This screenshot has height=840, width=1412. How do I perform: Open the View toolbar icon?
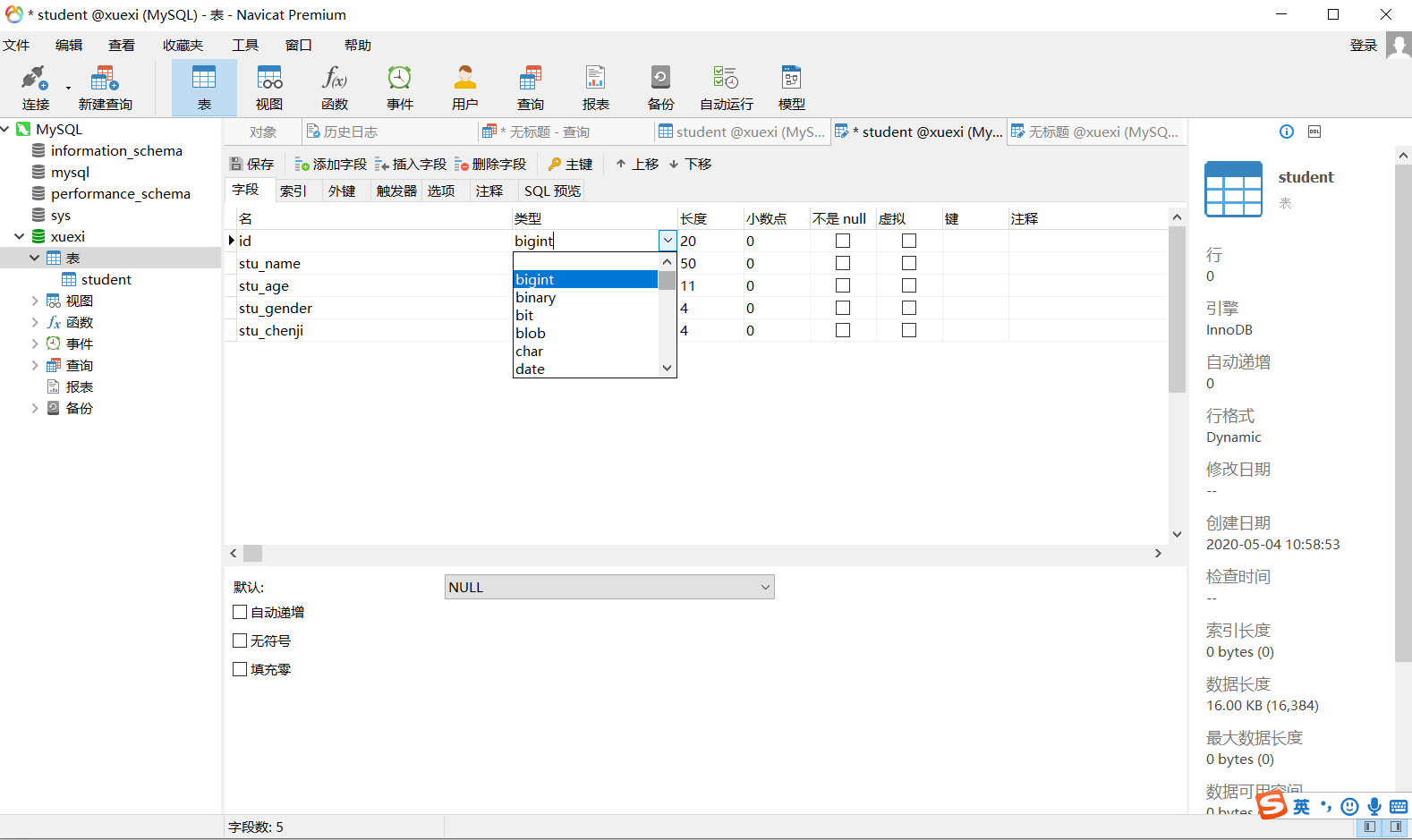pyautogui.click(x=269, y=88)
